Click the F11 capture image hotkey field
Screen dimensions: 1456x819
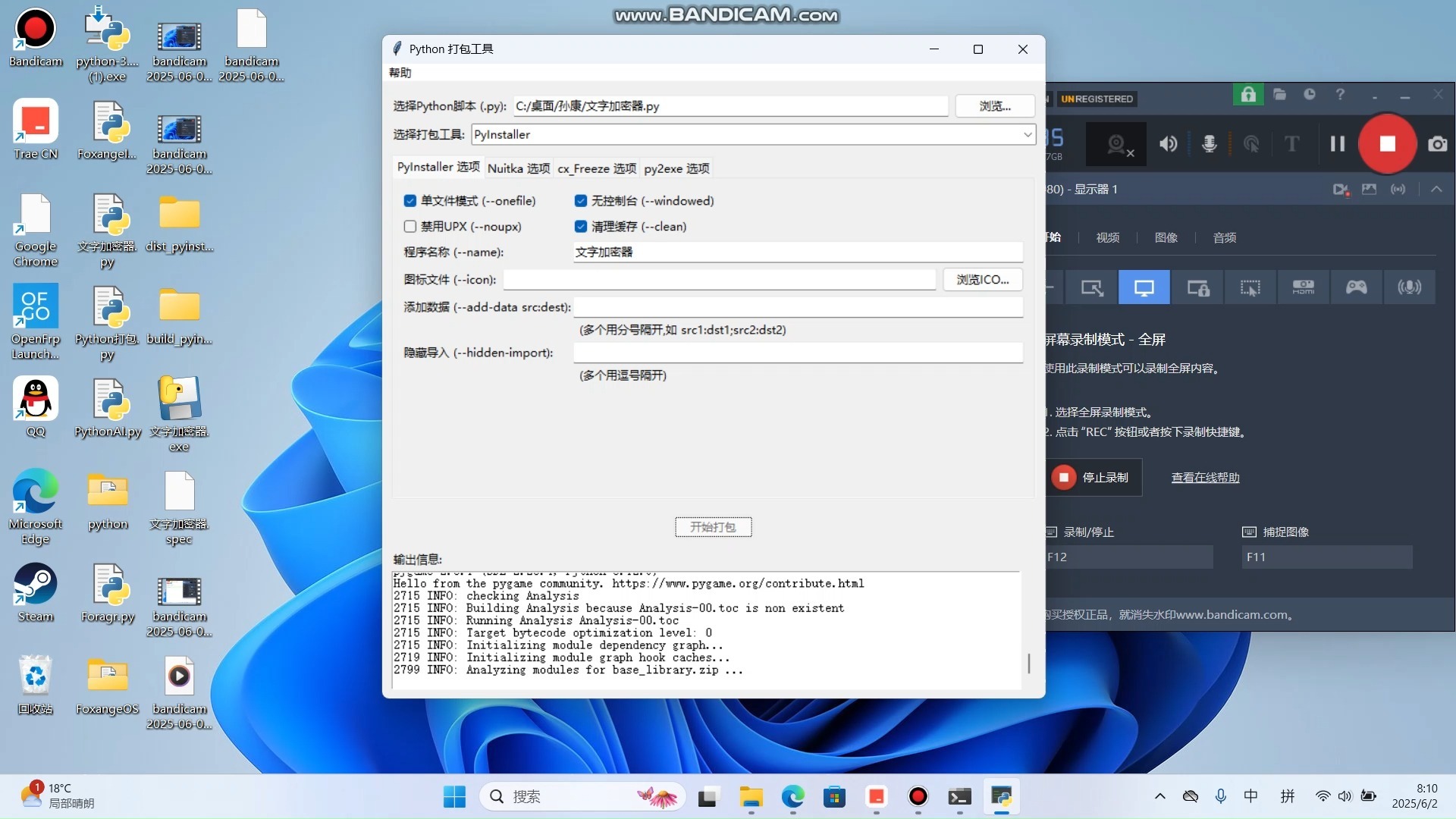(1327, 557)
